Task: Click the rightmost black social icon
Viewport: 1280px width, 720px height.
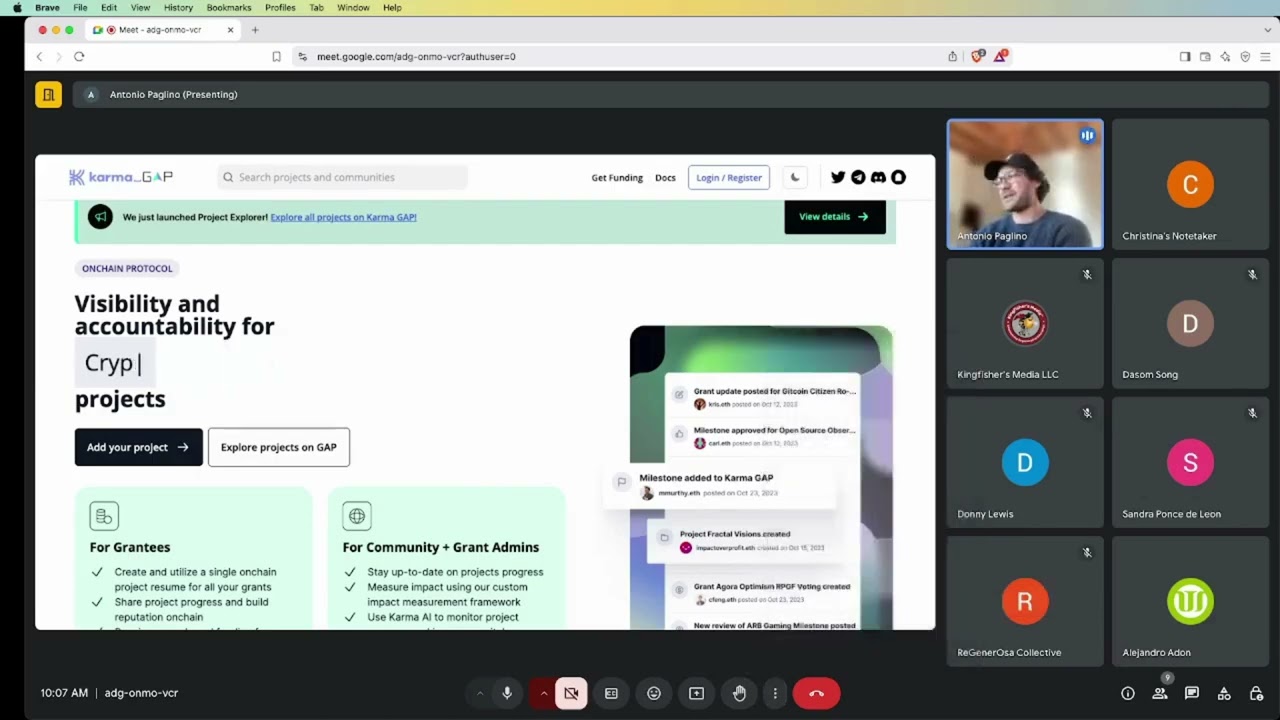Action: click(898, 178)
